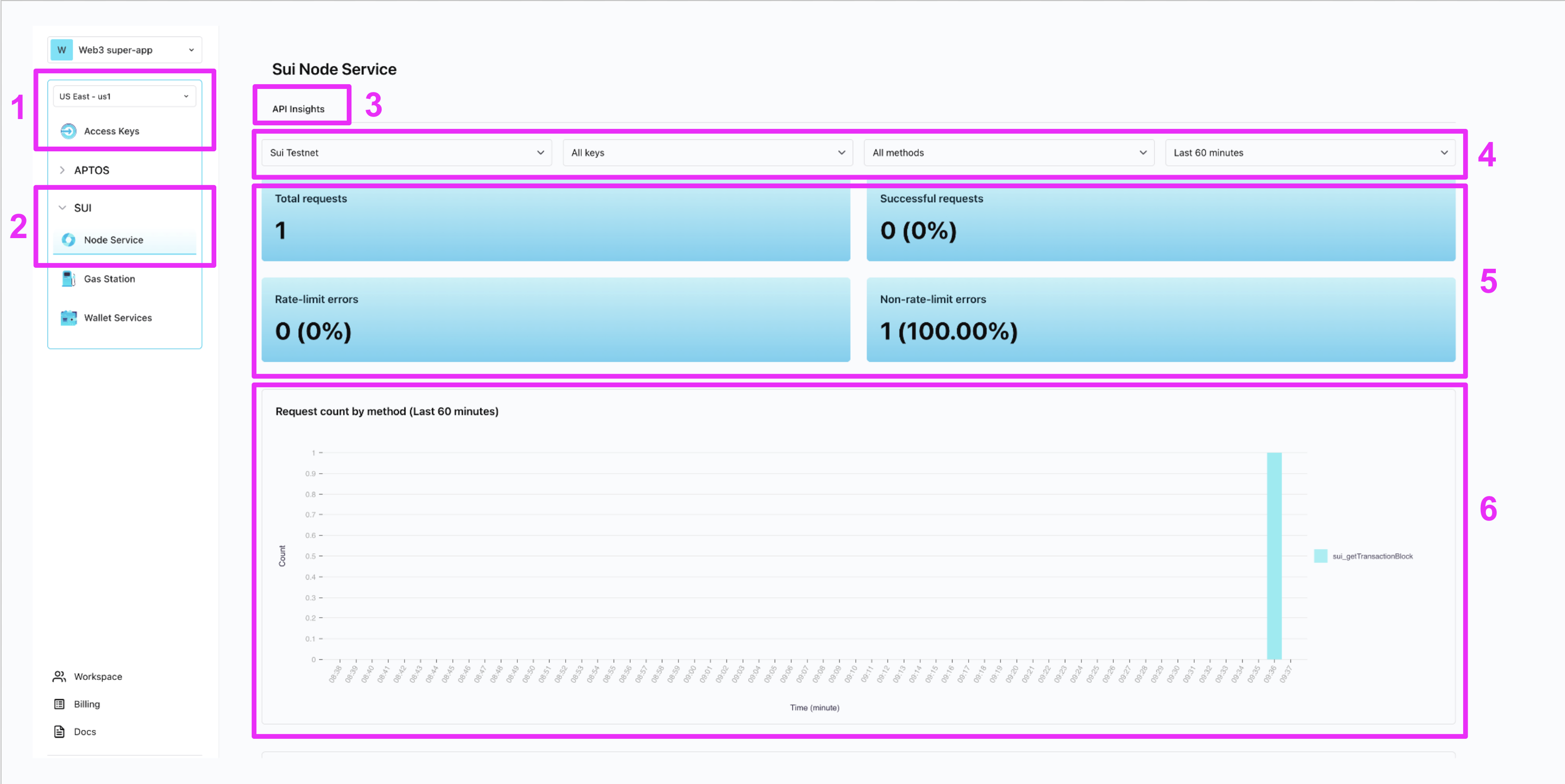The image size is (1565, 784).
Task: Click the Node Service droplet icon
Action: (x=69, y=240)
